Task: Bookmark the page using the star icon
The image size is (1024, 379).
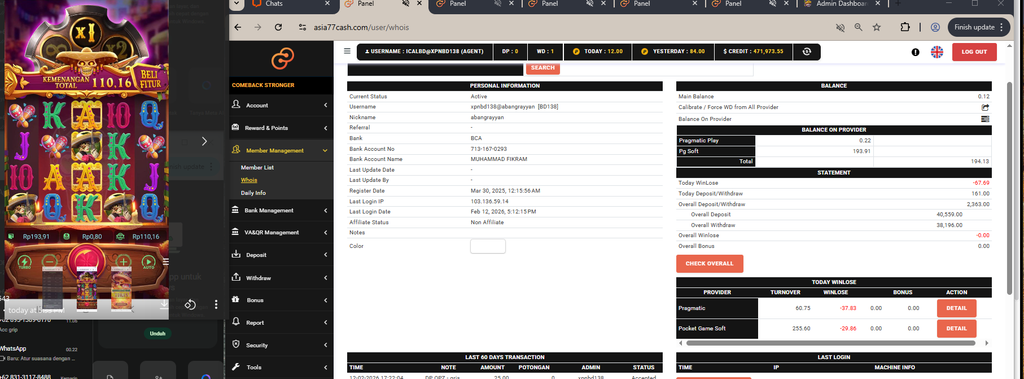Action: click(x=876, y=27)
